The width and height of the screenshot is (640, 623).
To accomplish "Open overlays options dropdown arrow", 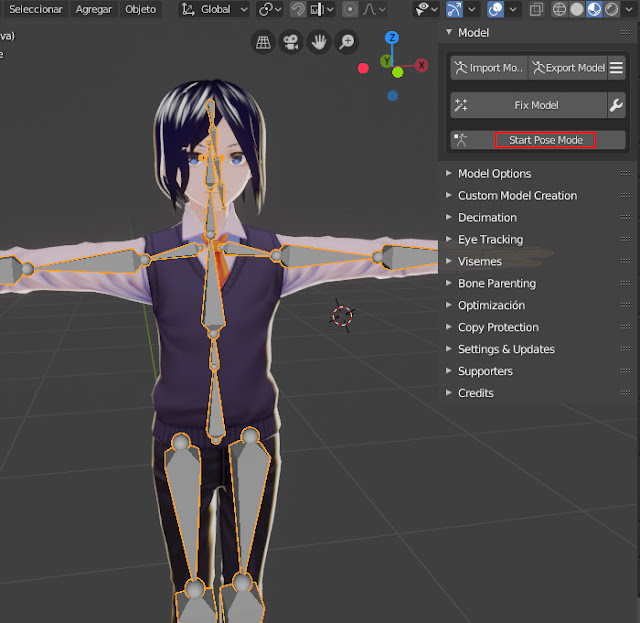I will coord(513,9).
